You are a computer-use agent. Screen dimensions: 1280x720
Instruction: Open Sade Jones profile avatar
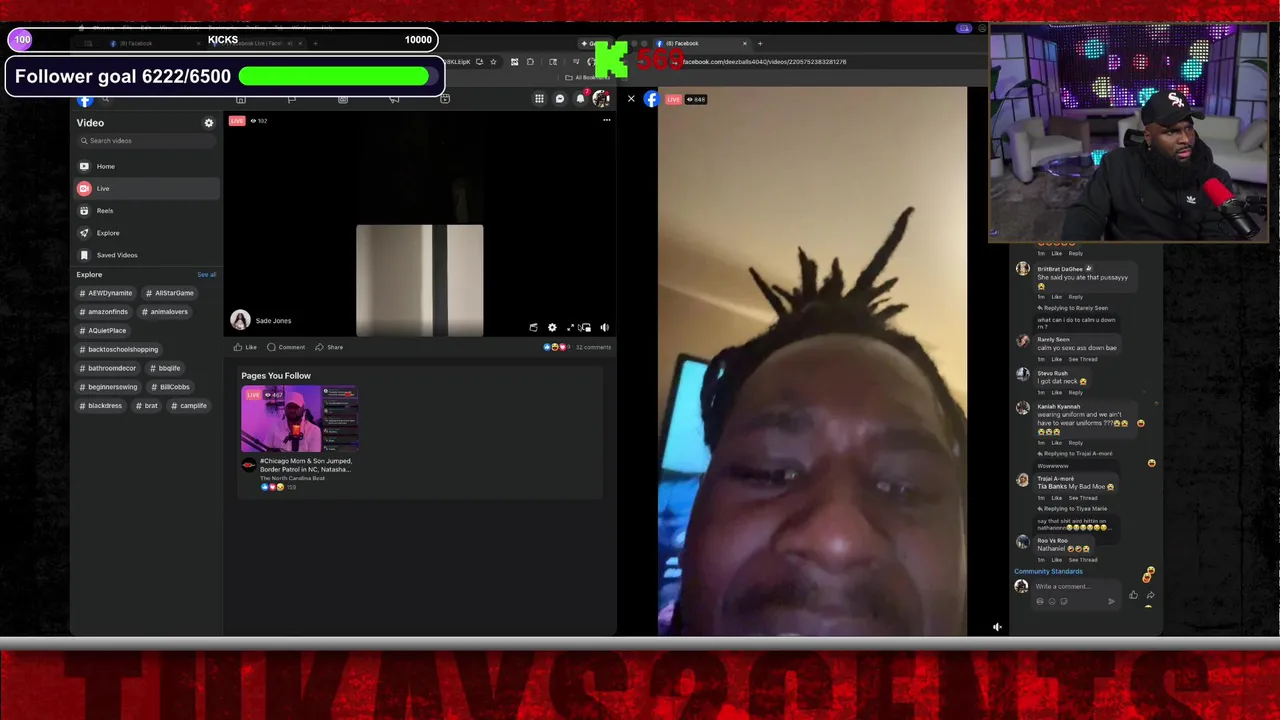[240, 320]
